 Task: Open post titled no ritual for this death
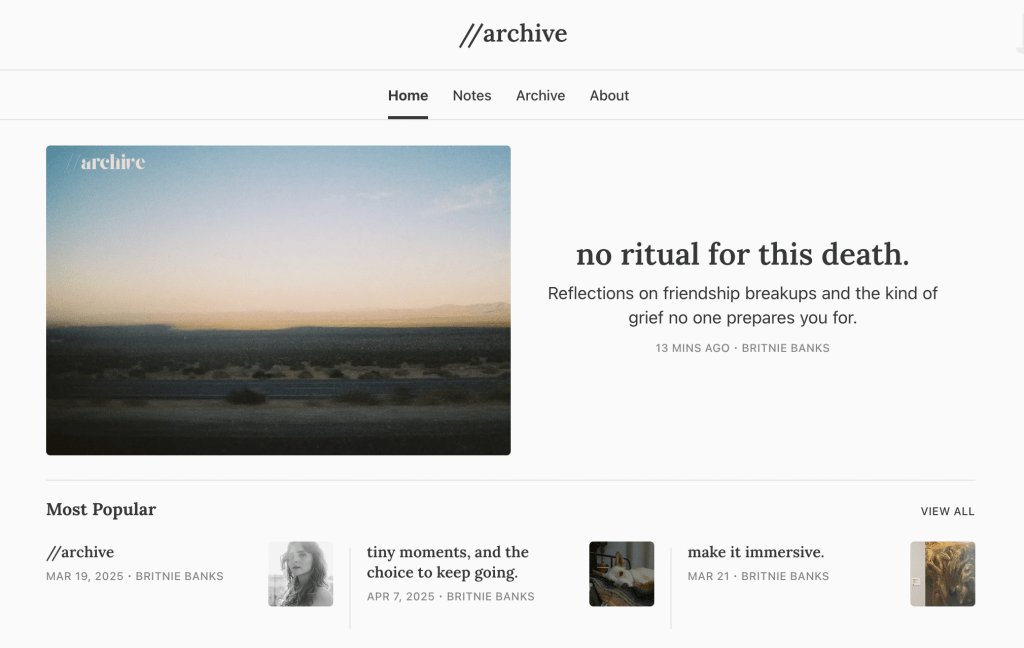pyautogui.click(x=743, y=254)
